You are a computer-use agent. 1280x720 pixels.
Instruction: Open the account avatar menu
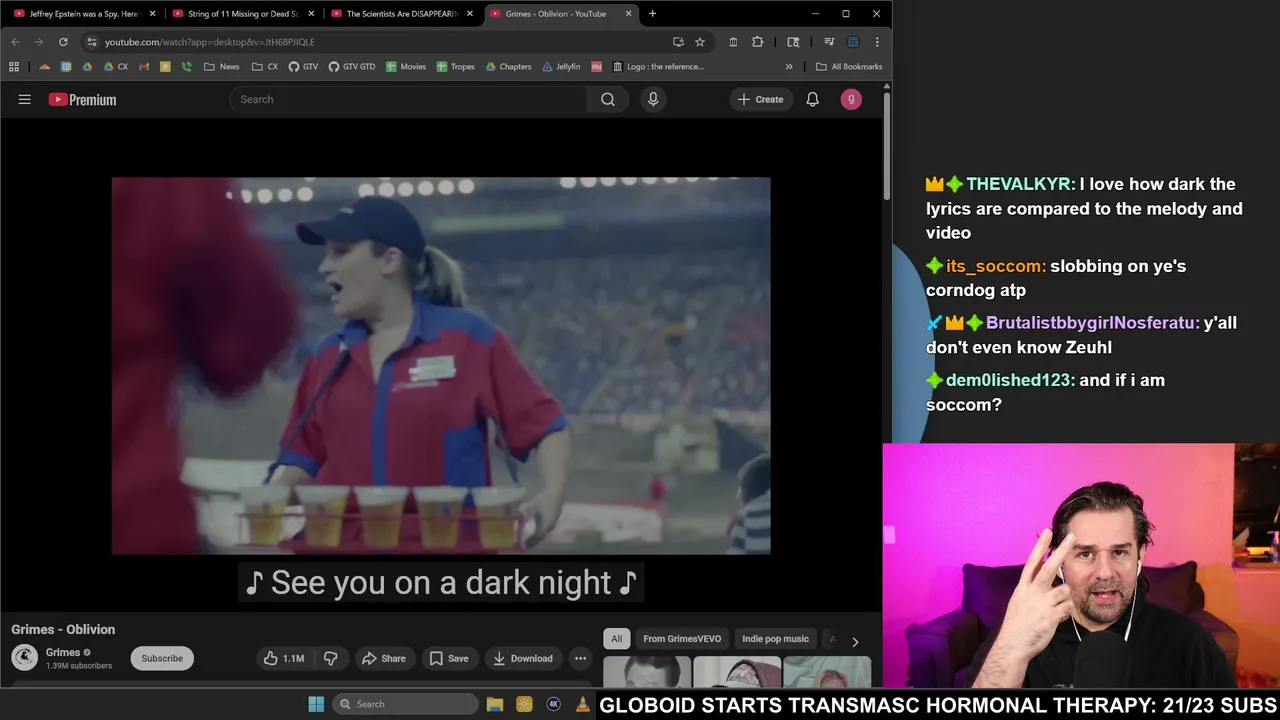(x=851, y=99)
